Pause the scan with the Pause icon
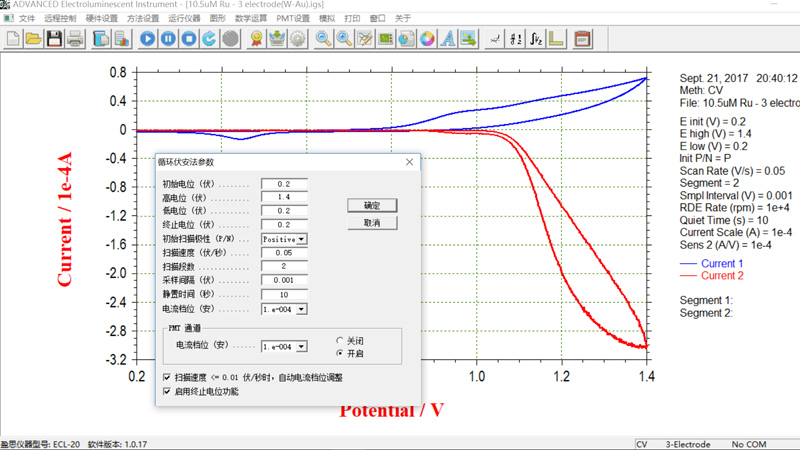Image resolution: width=800 pixels, height=450 pixels. pyautogui.click(x=168, y=39)
